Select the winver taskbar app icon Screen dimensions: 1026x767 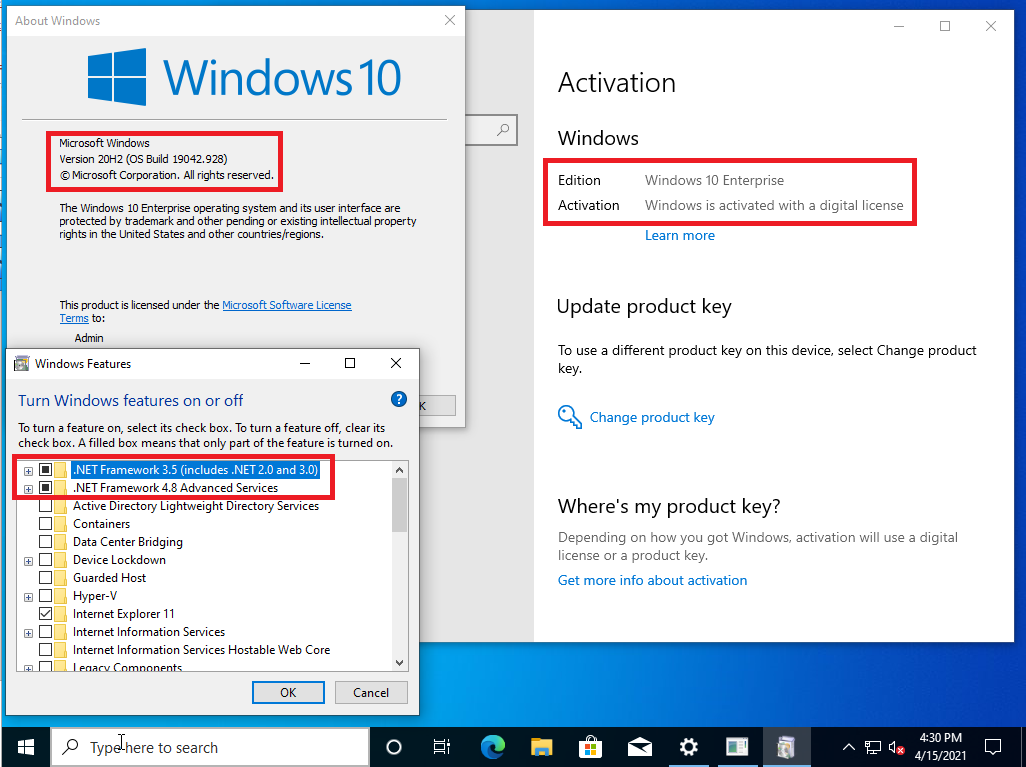[737, 747]
